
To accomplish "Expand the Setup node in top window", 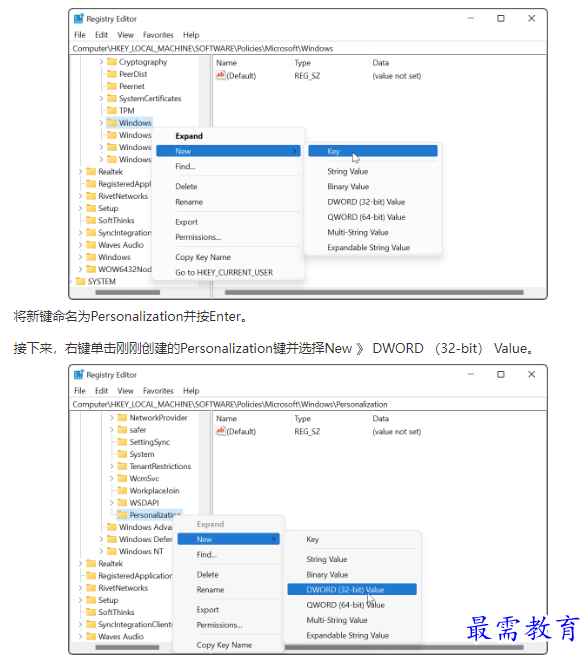I will coord(80,208).
